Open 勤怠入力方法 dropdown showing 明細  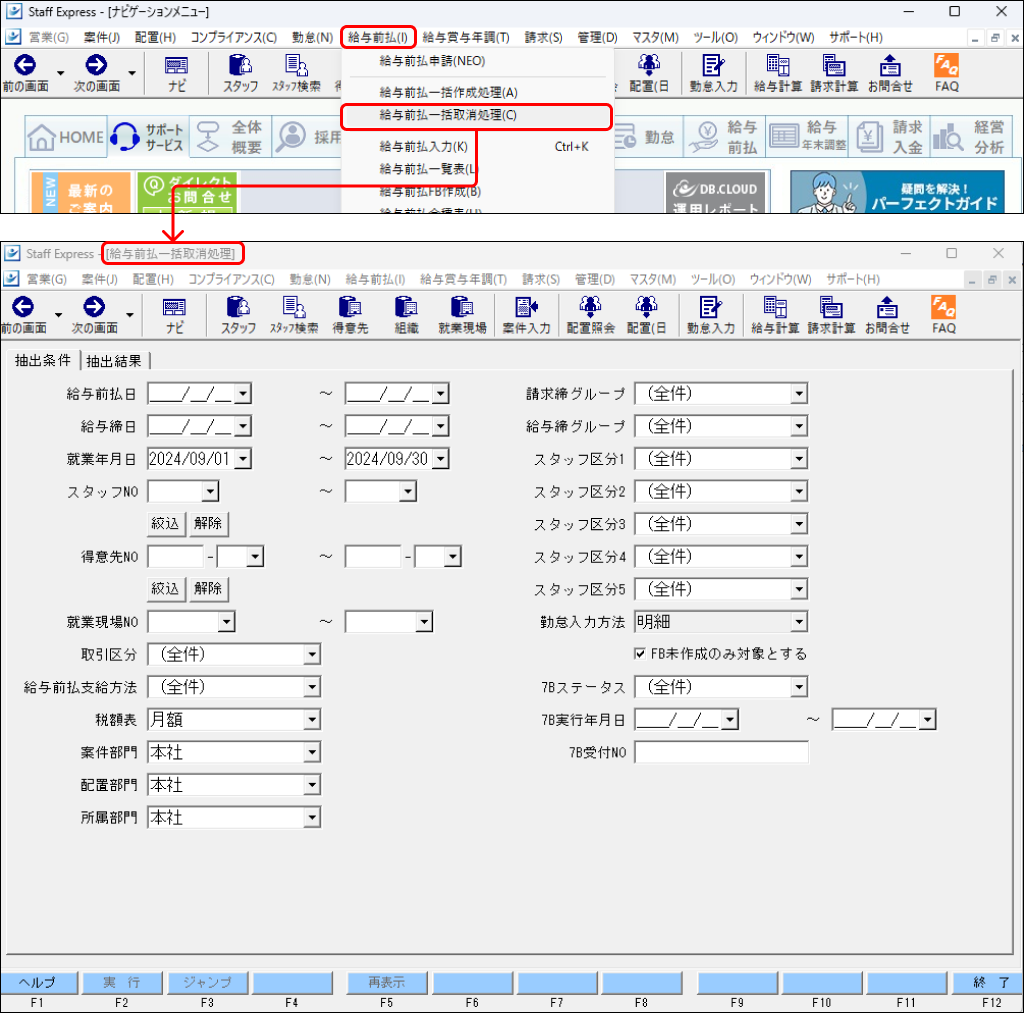click(x=799, y=622)
